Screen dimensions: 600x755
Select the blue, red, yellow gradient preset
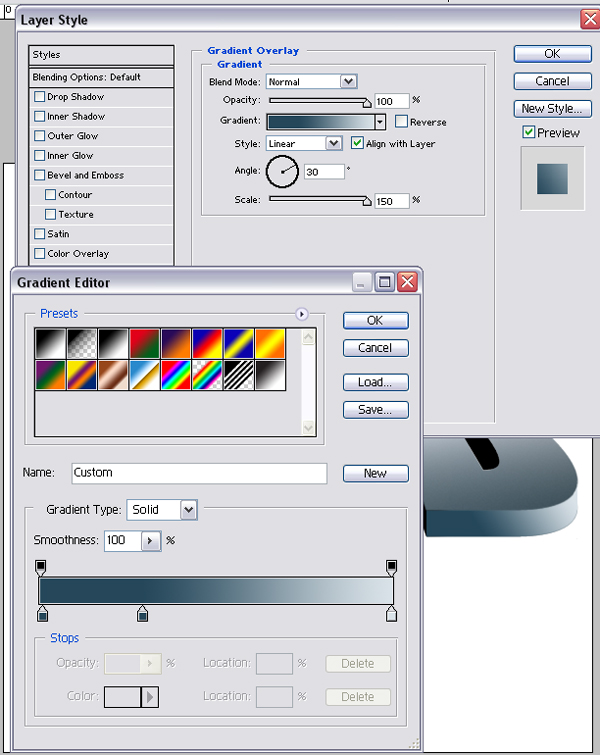coord(207,343)
